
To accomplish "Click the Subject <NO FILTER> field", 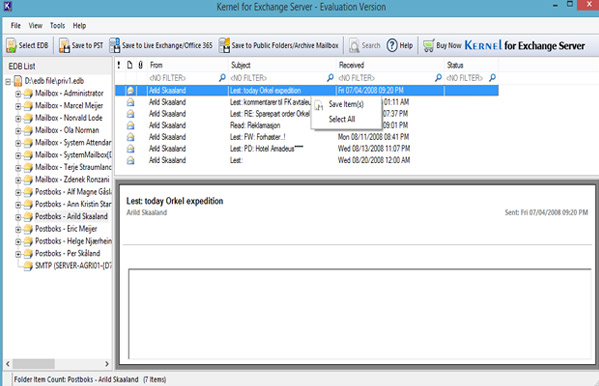I will [278, 78].
